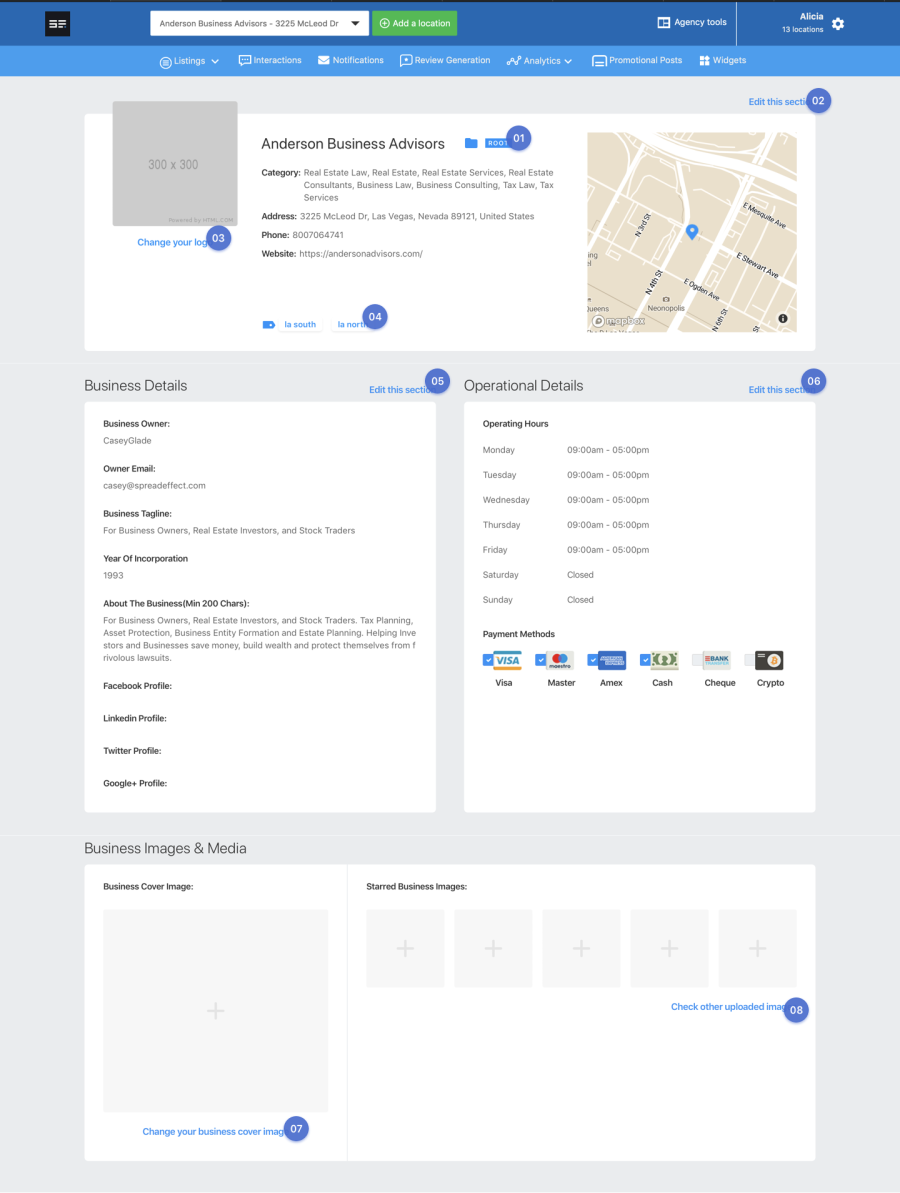This screenshot has width=900, height=1193.
Task: Click the Visa card icon
Action: point(507,660)
